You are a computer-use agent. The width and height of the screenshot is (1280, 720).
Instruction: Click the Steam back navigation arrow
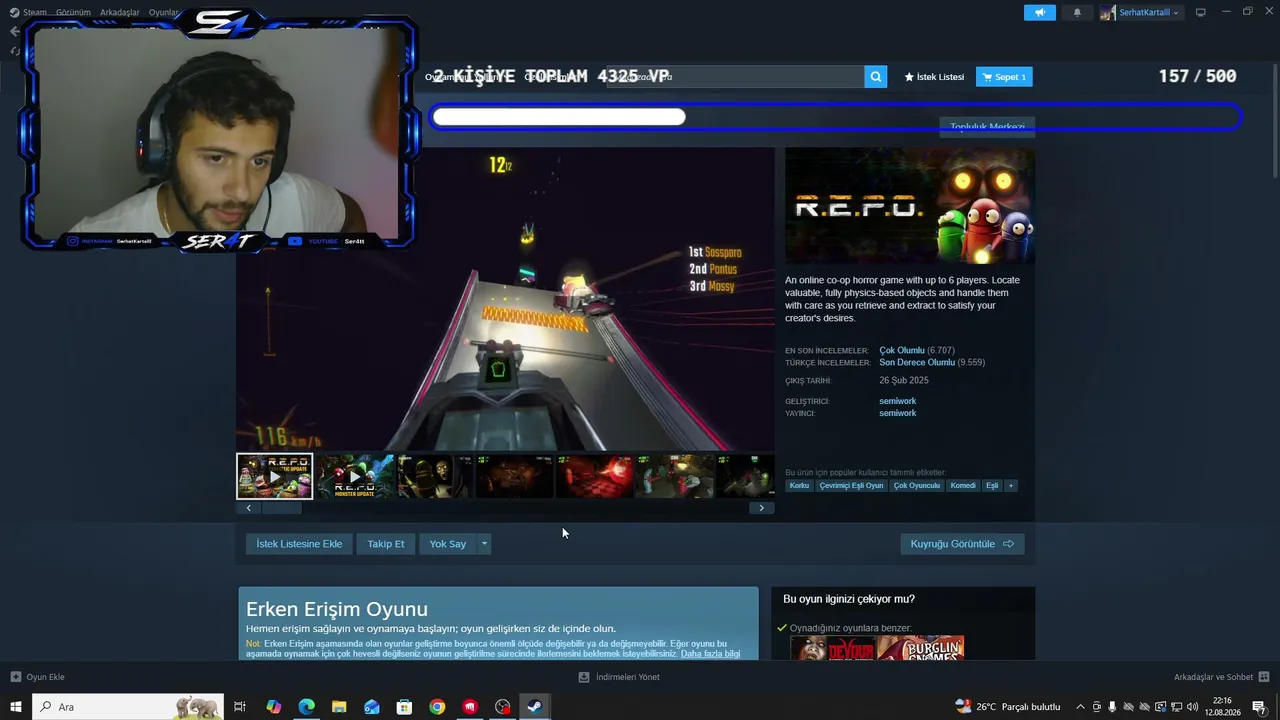[x=14, y=31]
